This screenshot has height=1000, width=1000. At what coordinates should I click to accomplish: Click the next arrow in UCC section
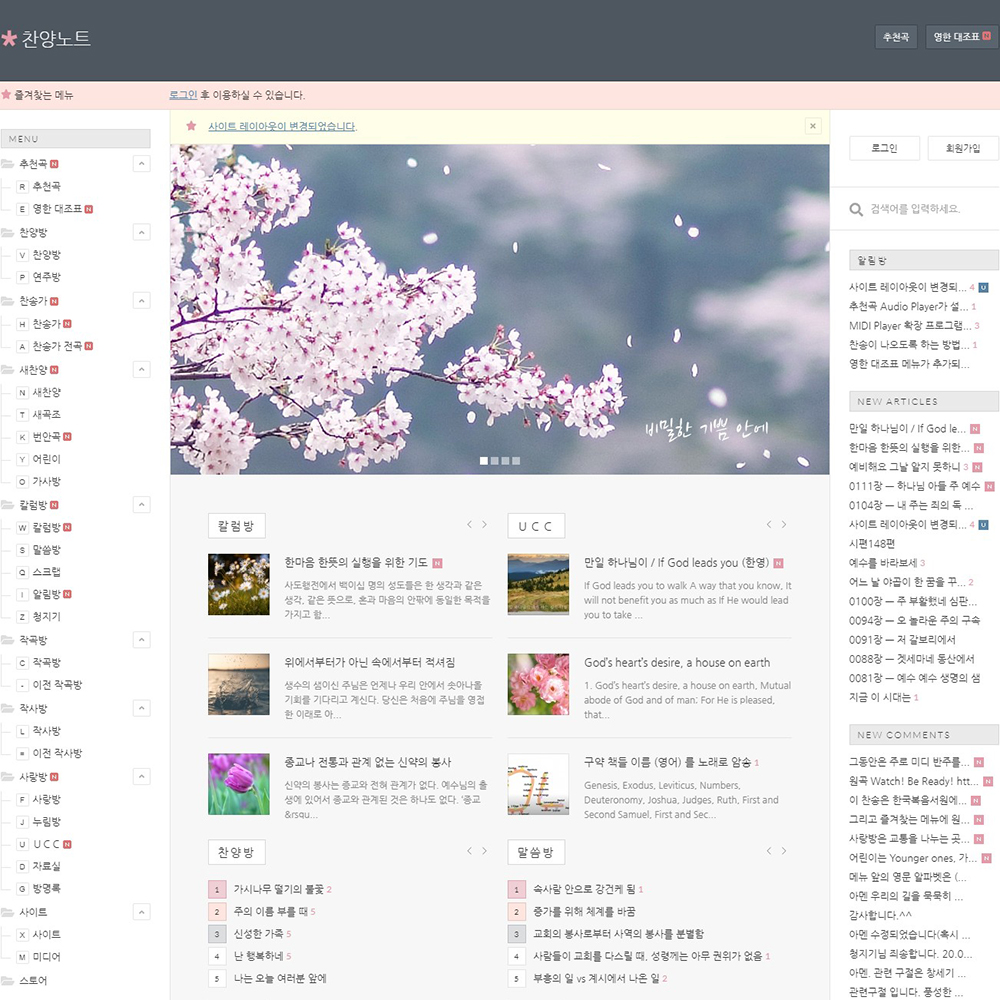[784, 525]
